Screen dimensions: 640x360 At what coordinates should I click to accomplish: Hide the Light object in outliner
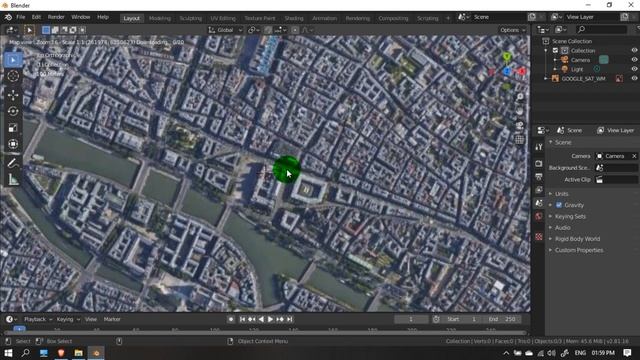click(x=634, y=69)
